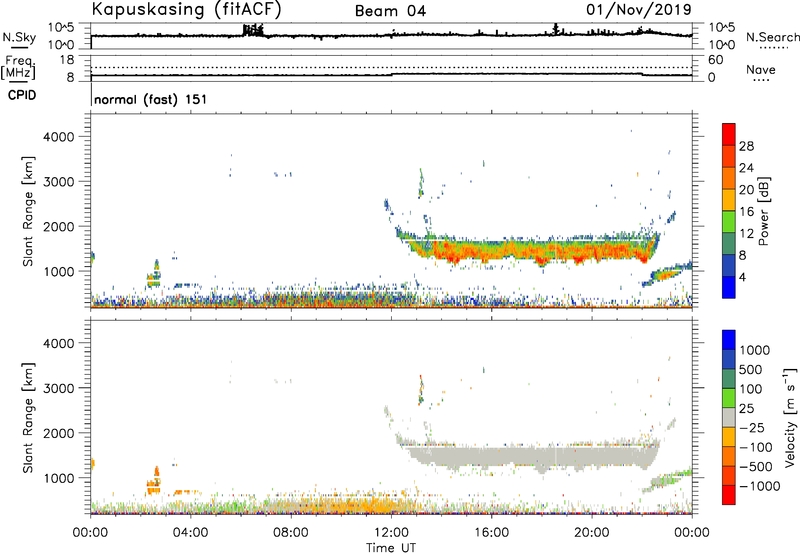Click the gray band of the Velocity color bar
800x554 pixels.
[729, 417]
